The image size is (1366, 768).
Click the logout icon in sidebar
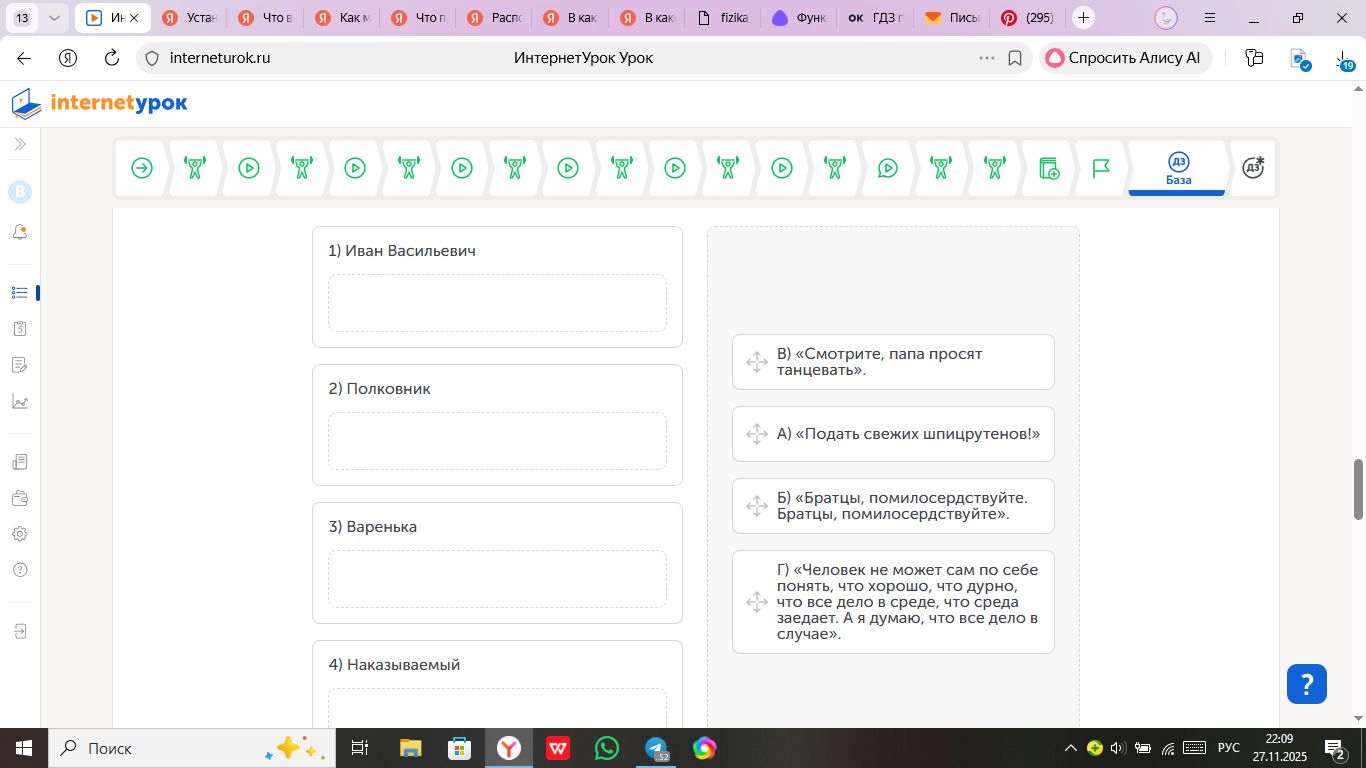point(20,632)
